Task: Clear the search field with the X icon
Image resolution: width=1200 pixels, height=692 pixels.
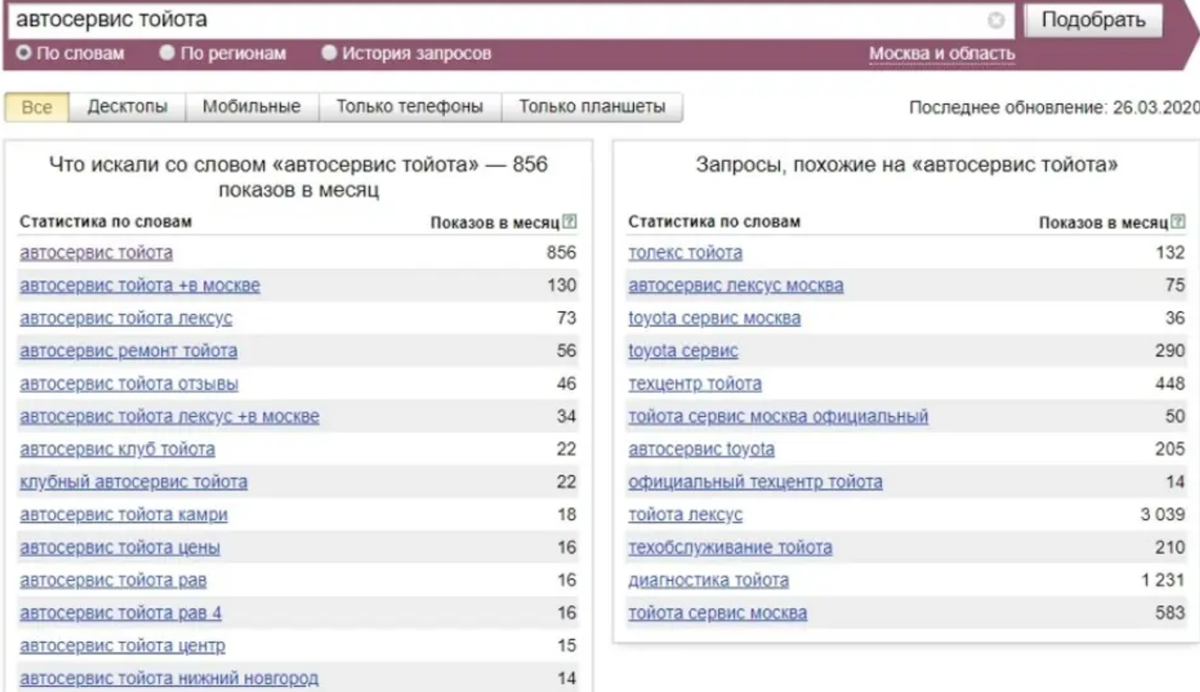Action: [996, 20]
